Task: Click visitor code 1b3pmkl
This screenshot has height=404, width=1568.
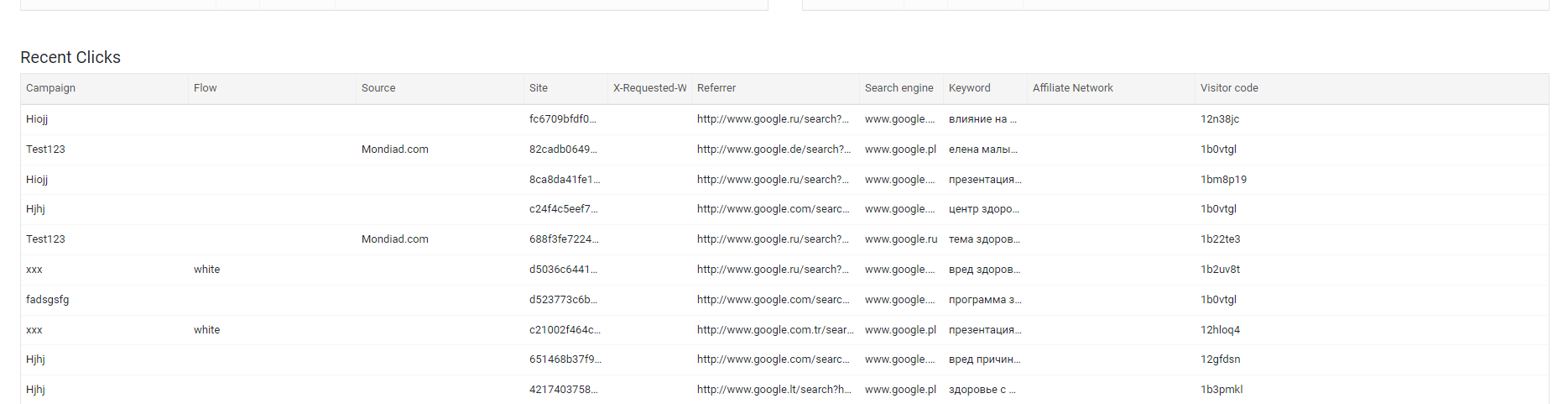Action: [1222, 390]
